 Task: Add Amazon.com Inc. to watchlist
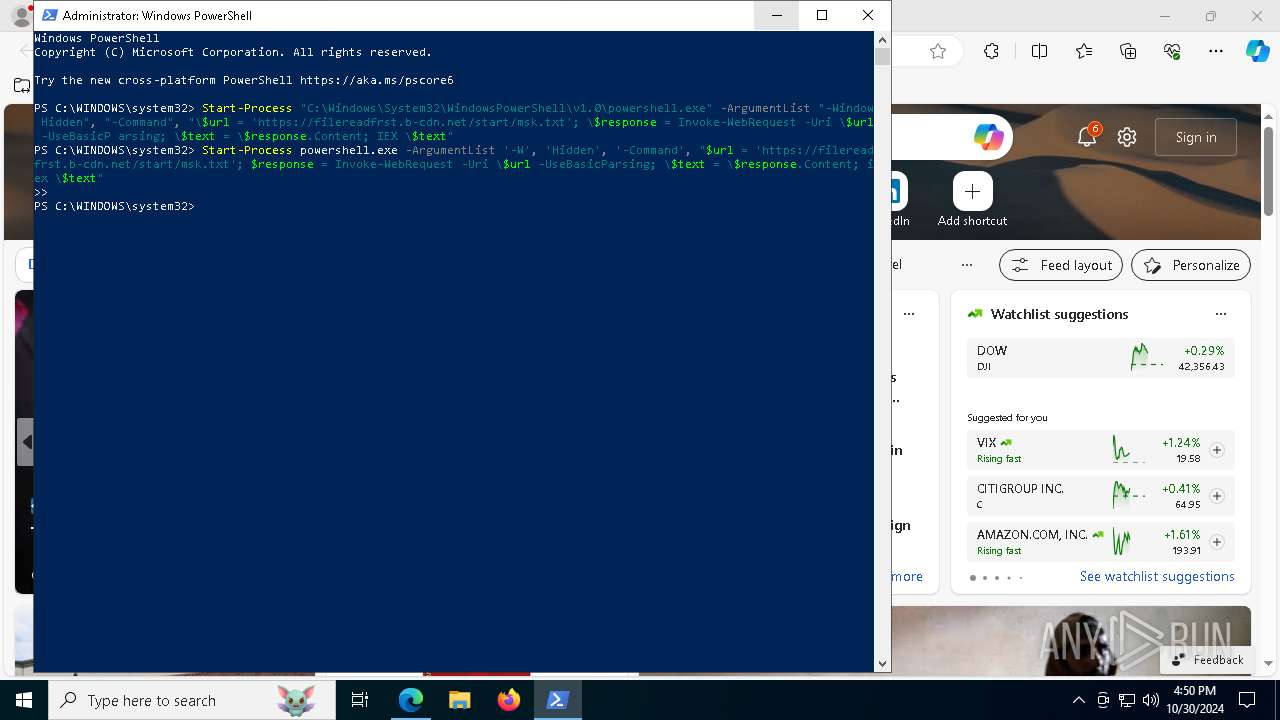[1217, 542]
